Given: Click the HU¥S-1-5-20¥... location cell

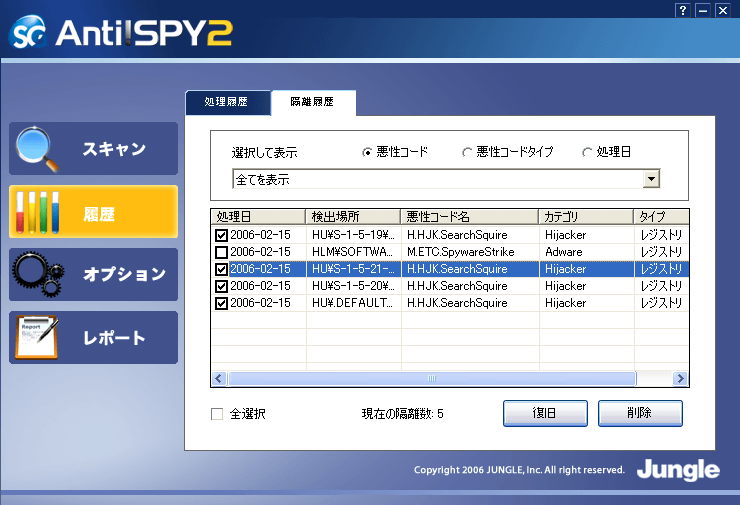Looking at the screenshot, I should 353,286.
